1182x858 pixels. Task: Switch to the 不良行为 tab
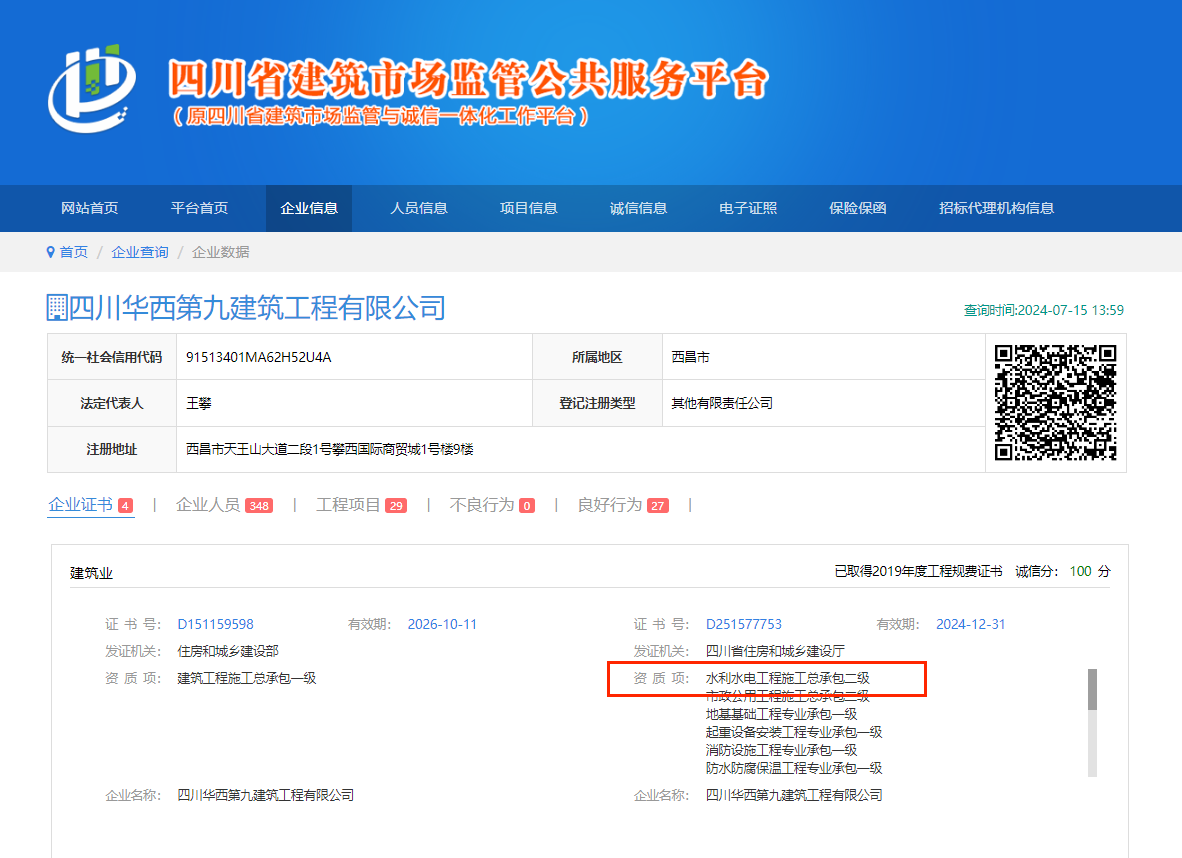[492, 505]
